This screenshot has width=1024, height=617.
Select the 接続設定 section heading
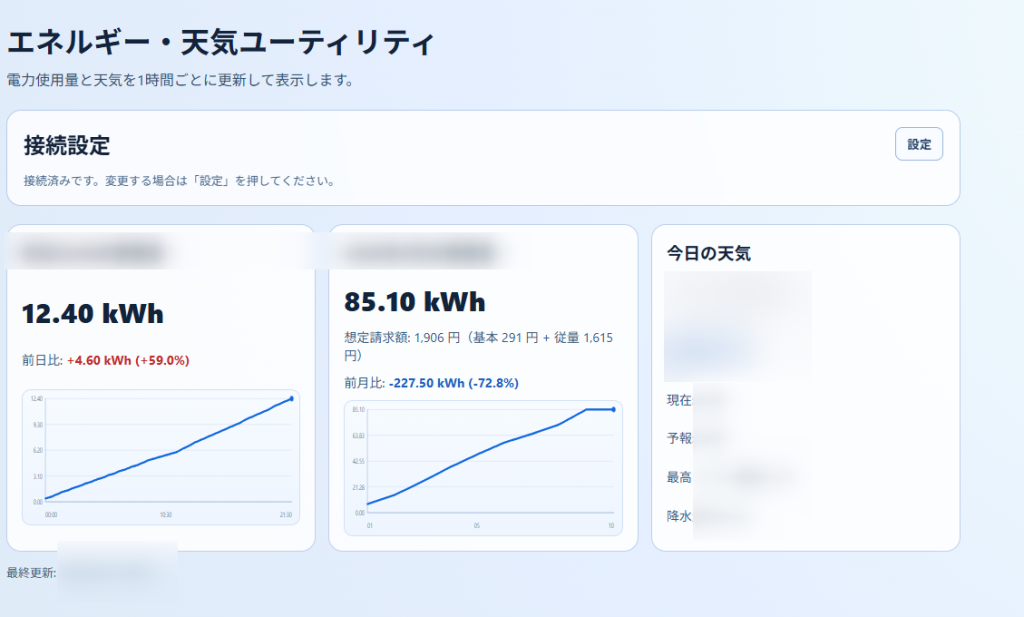pyautogui.click(x=67, y=145)
